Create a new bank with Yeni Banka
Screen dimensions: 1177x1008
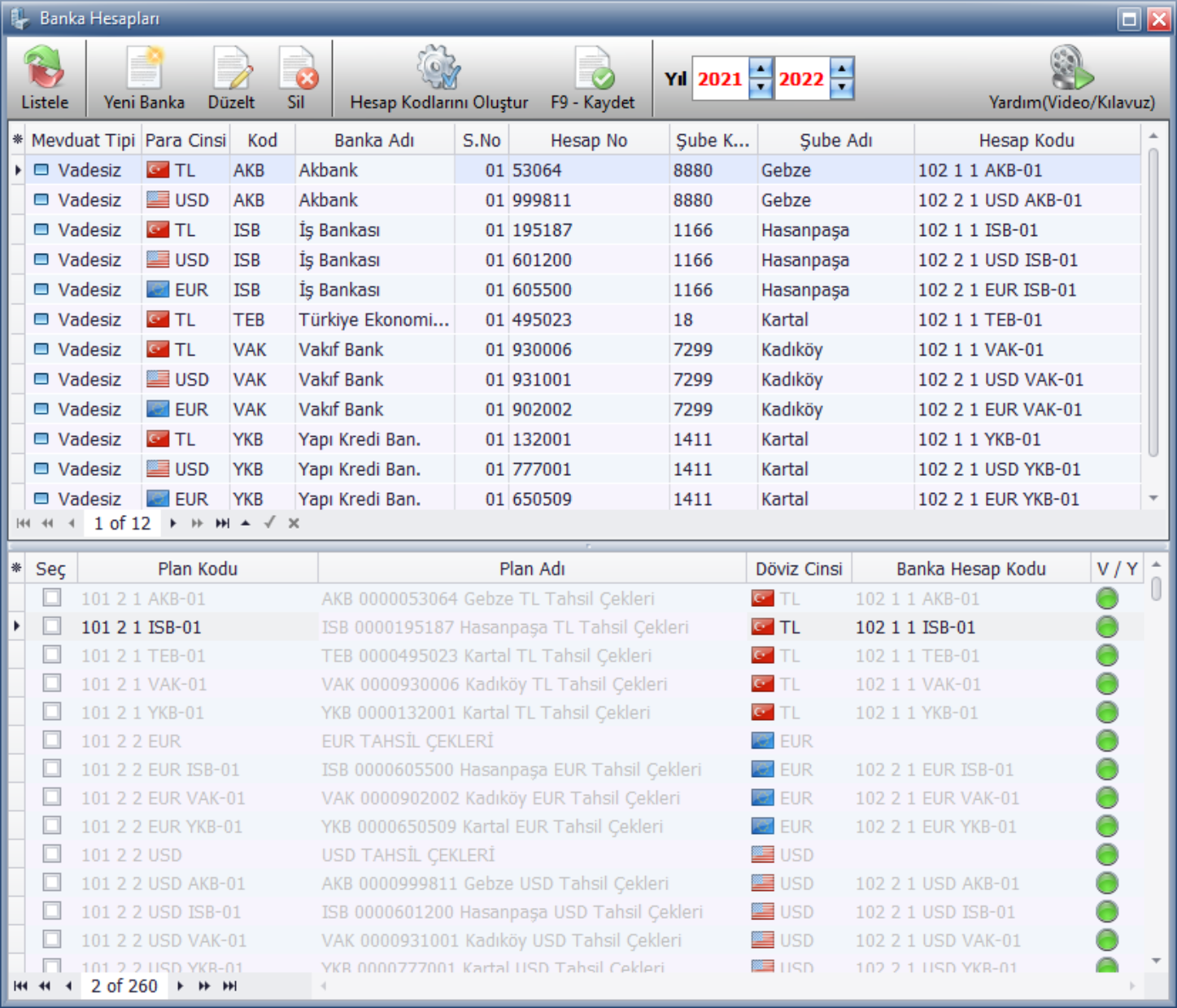tap(144, 78)
